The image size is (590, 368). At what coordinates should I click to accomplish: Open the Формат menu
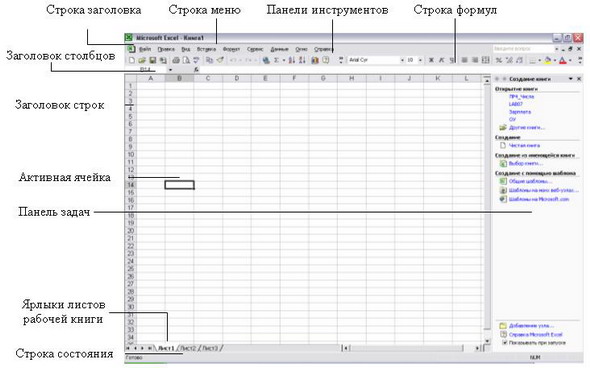(231, 49)
